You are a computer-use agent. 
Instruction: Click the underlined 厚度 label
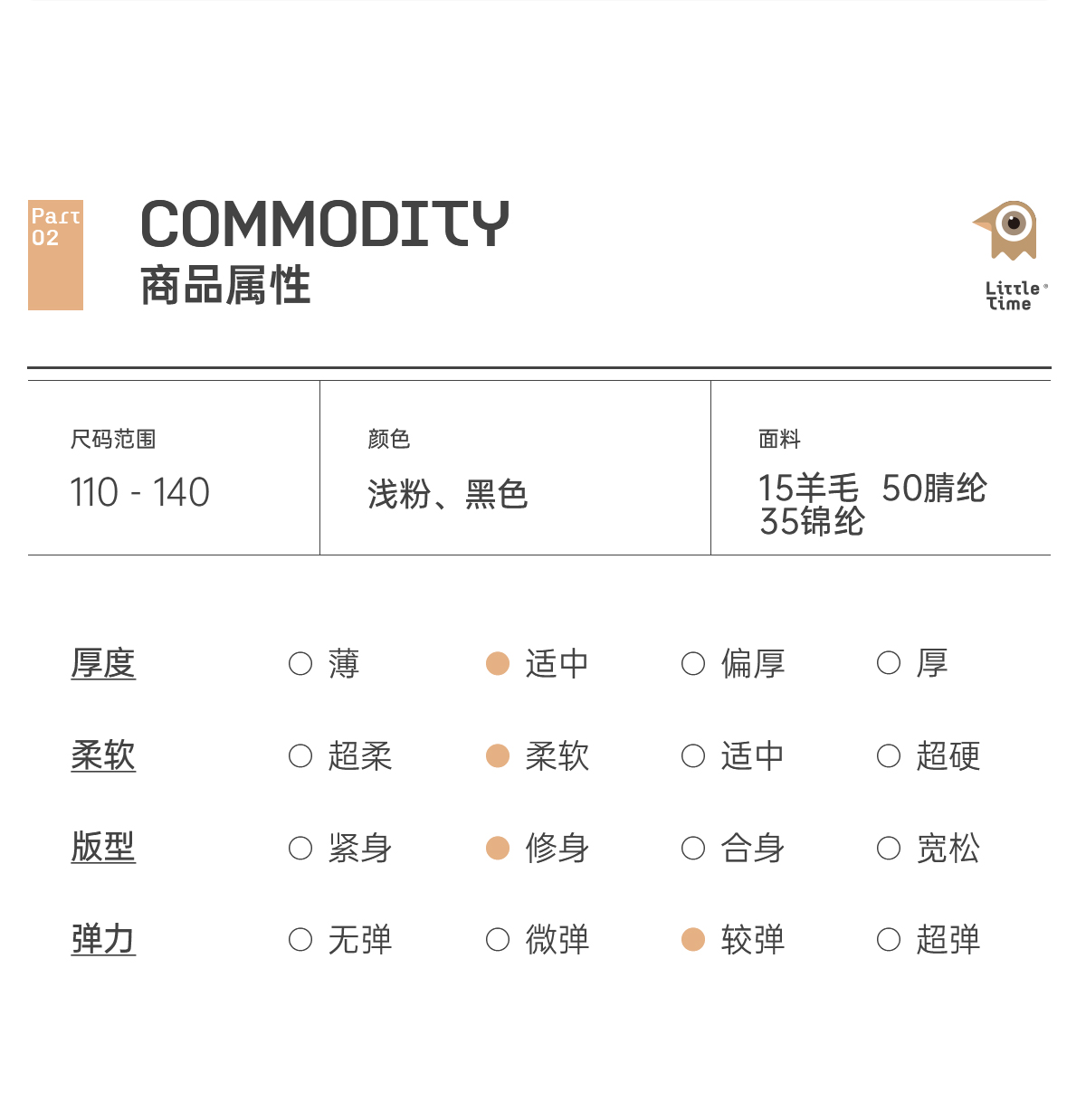(103, 664)
